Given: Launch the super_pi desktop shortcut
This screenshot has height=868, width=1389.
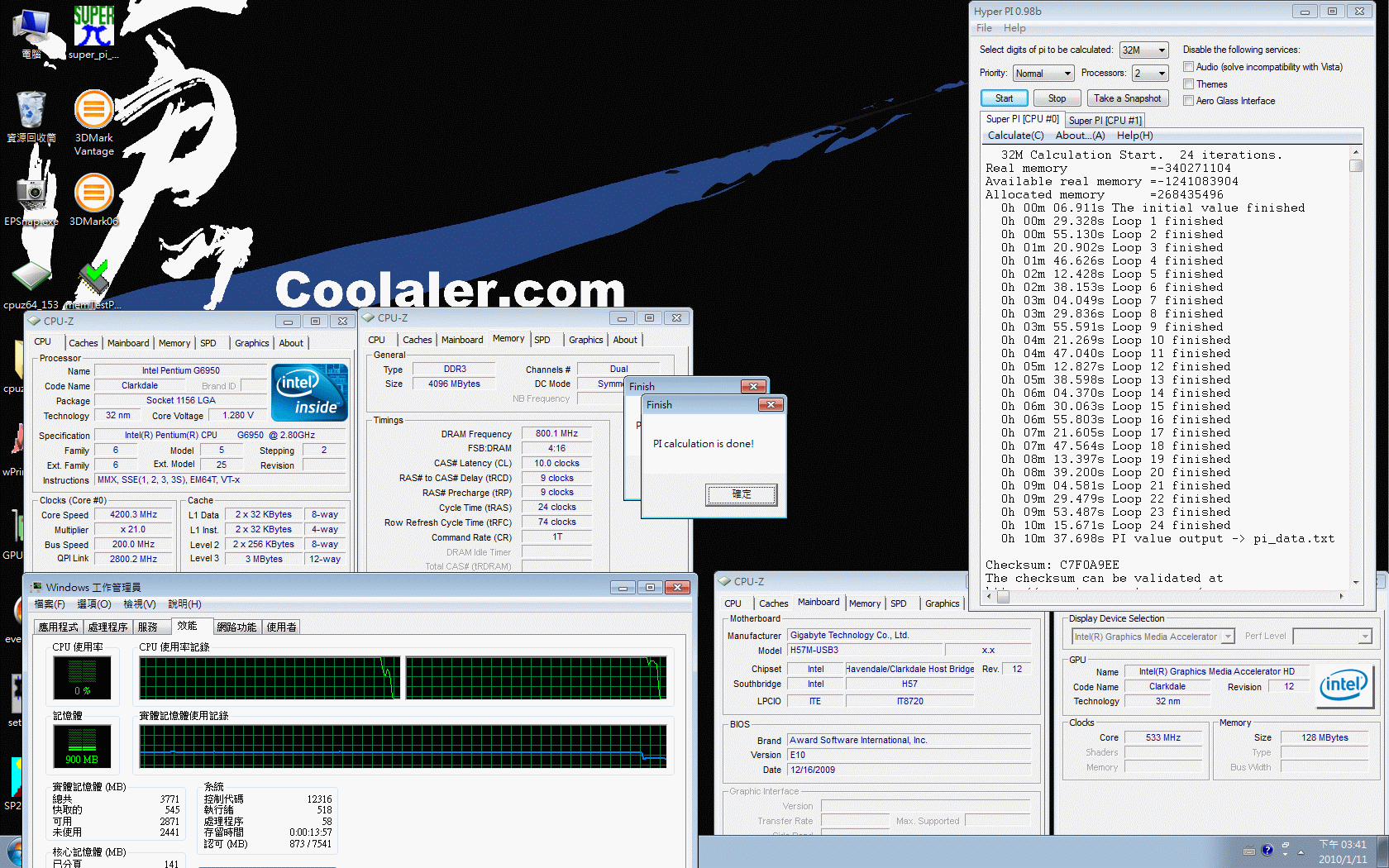Looking at the screenshot, I should (93, 33).
